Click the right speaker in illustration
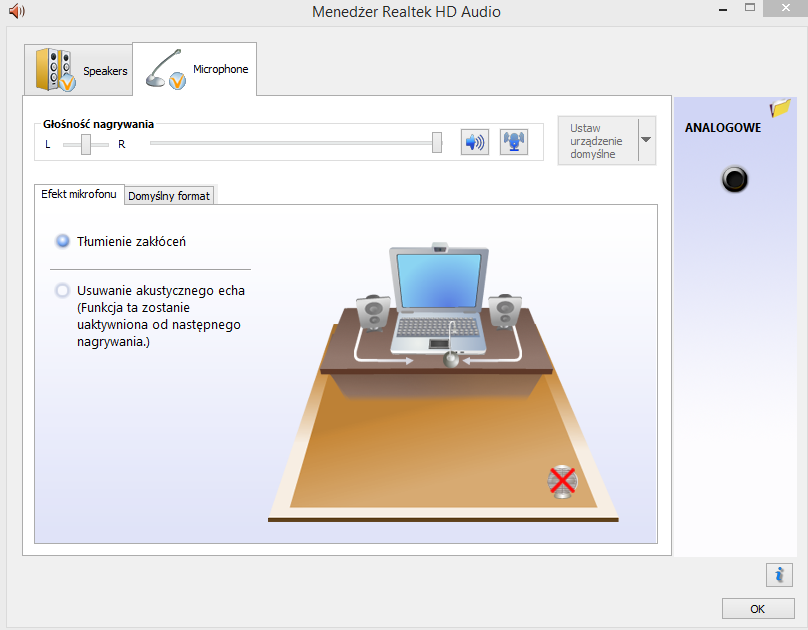 pos(505,311)
